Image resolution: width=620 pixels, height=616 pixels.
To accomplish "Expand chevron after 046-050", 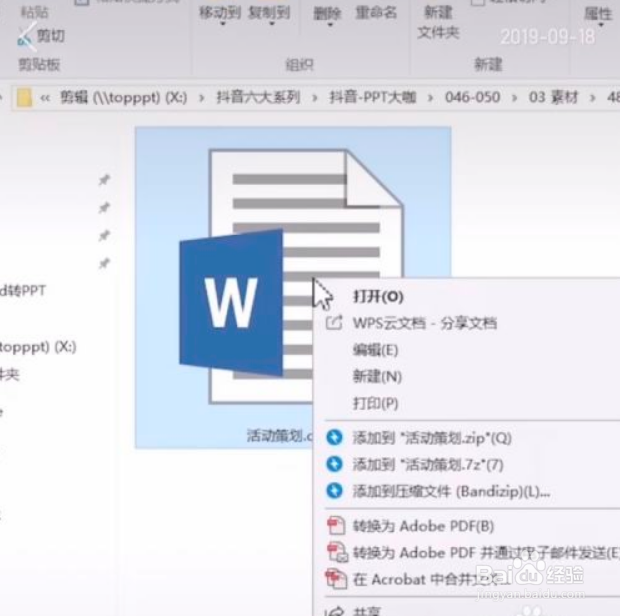I will pyautogui.click(x=514, y=98).
